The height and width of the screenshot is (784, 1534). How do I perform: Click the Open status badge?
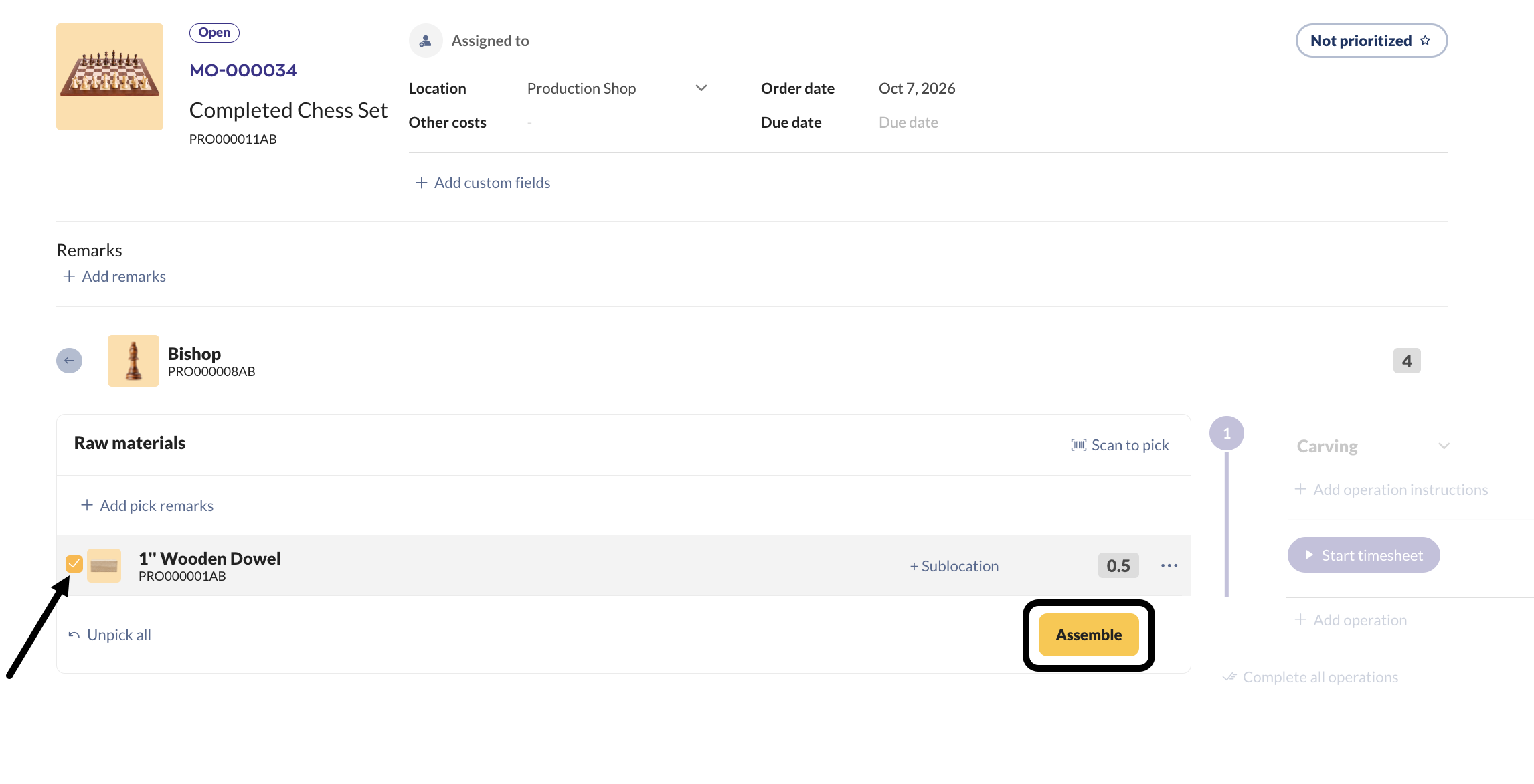tap(214, 33)
